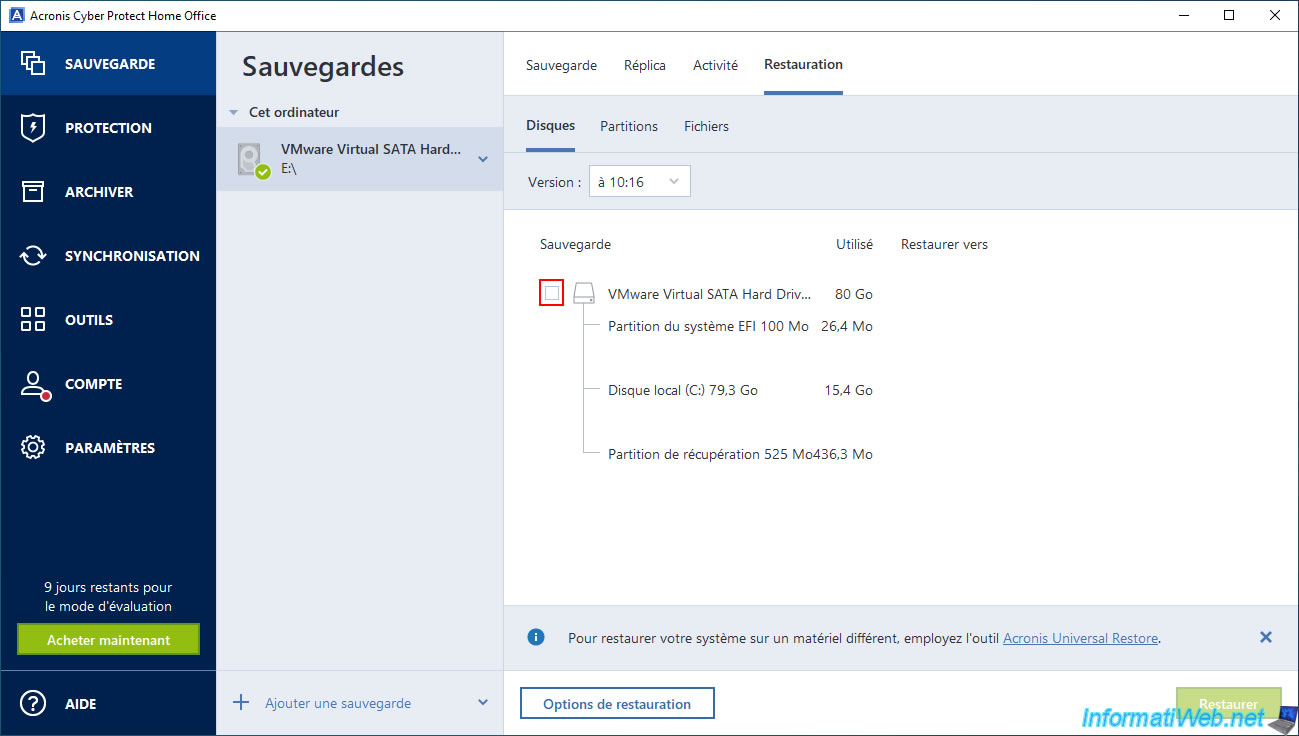The height and width of the screenshot is (736, 1299).
Task: Click the Aide question mark icon
Action: [33, 703]
